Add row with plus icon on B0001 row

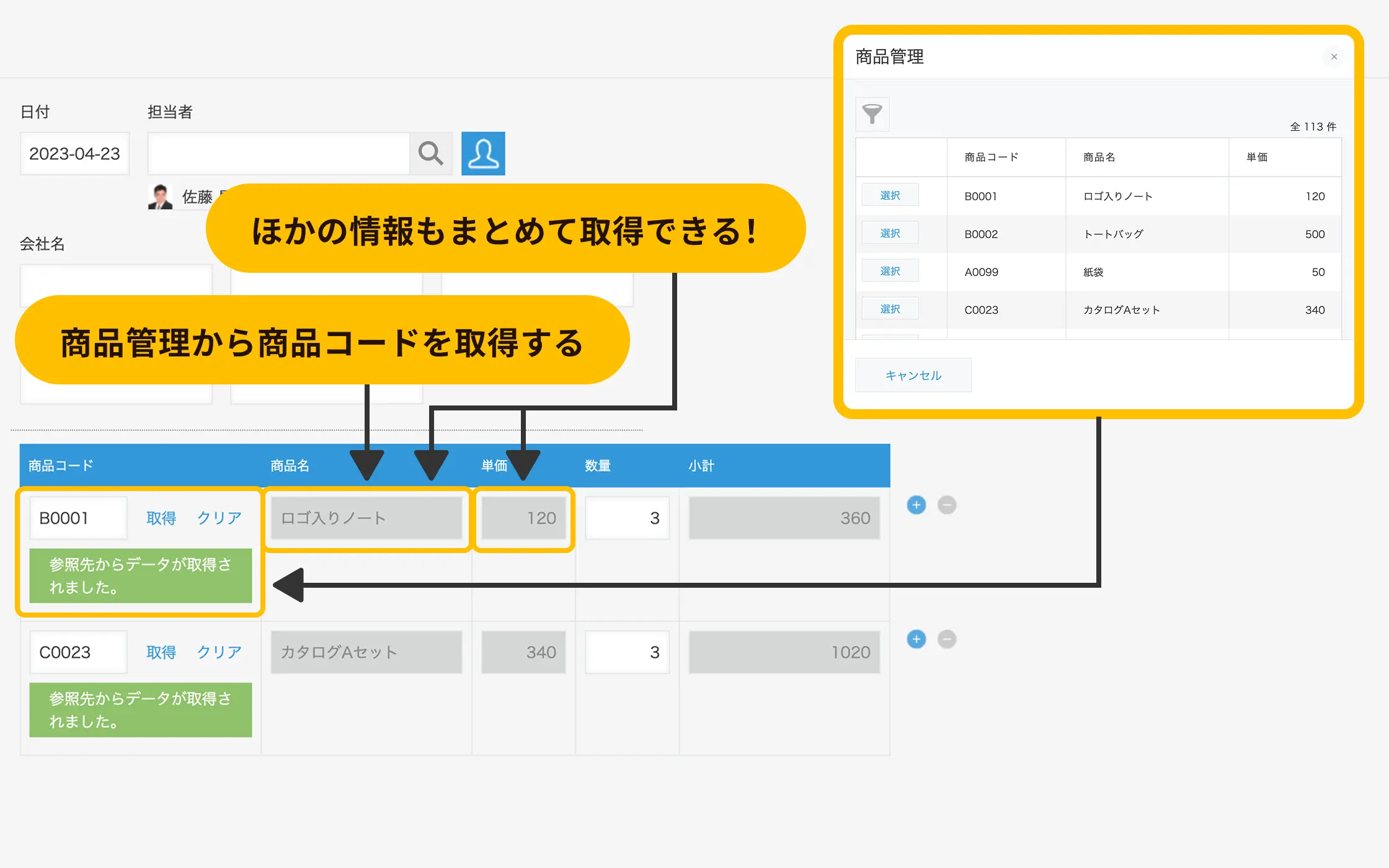coord(916,505)
